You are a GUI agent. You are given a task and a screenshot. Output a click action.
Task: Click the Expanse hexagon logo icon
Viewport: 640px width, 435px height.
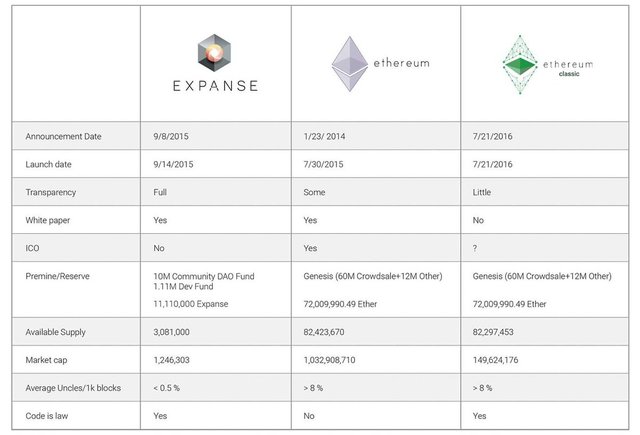214,53
